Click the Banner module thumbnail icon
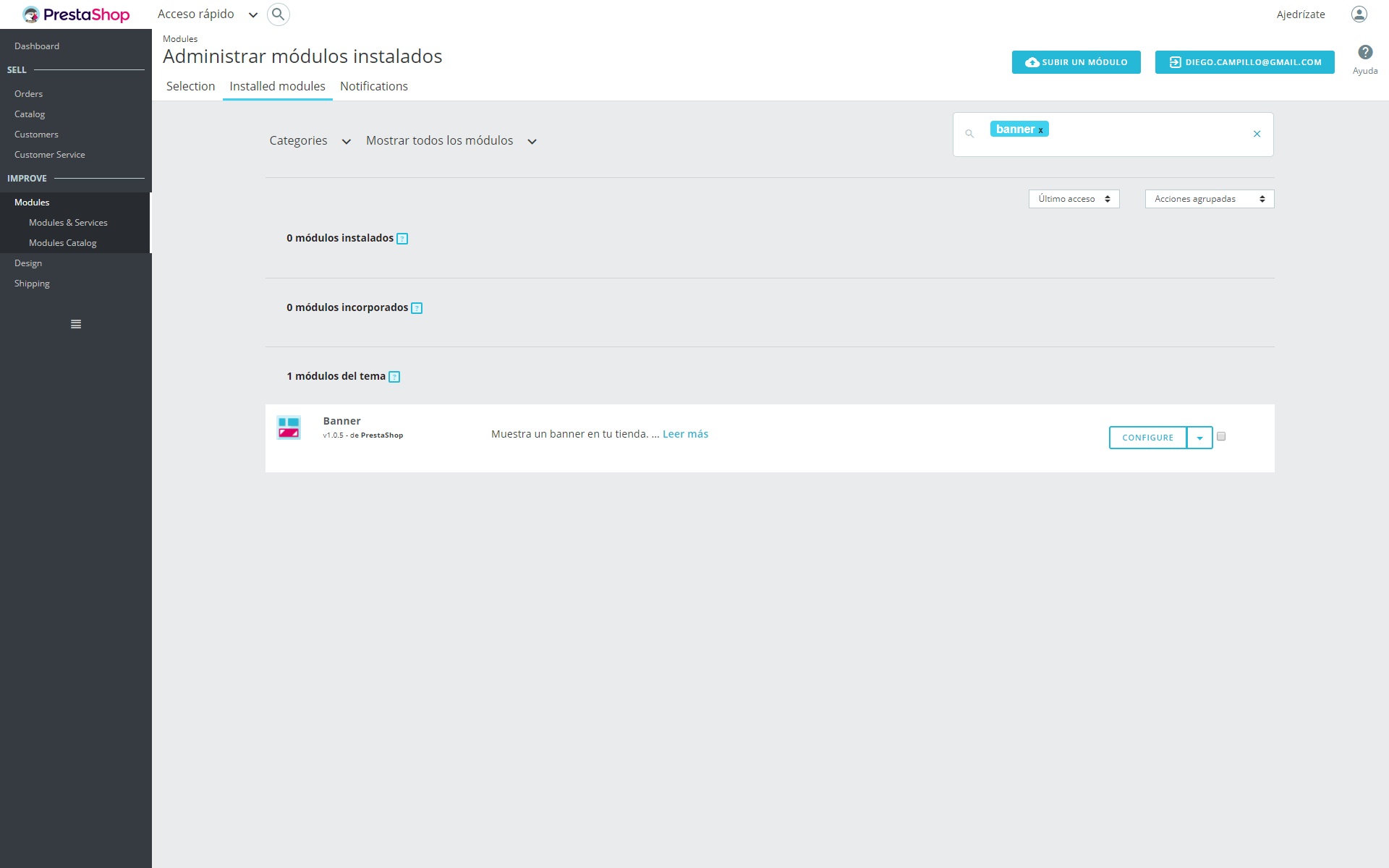 (x=289, y=427)
